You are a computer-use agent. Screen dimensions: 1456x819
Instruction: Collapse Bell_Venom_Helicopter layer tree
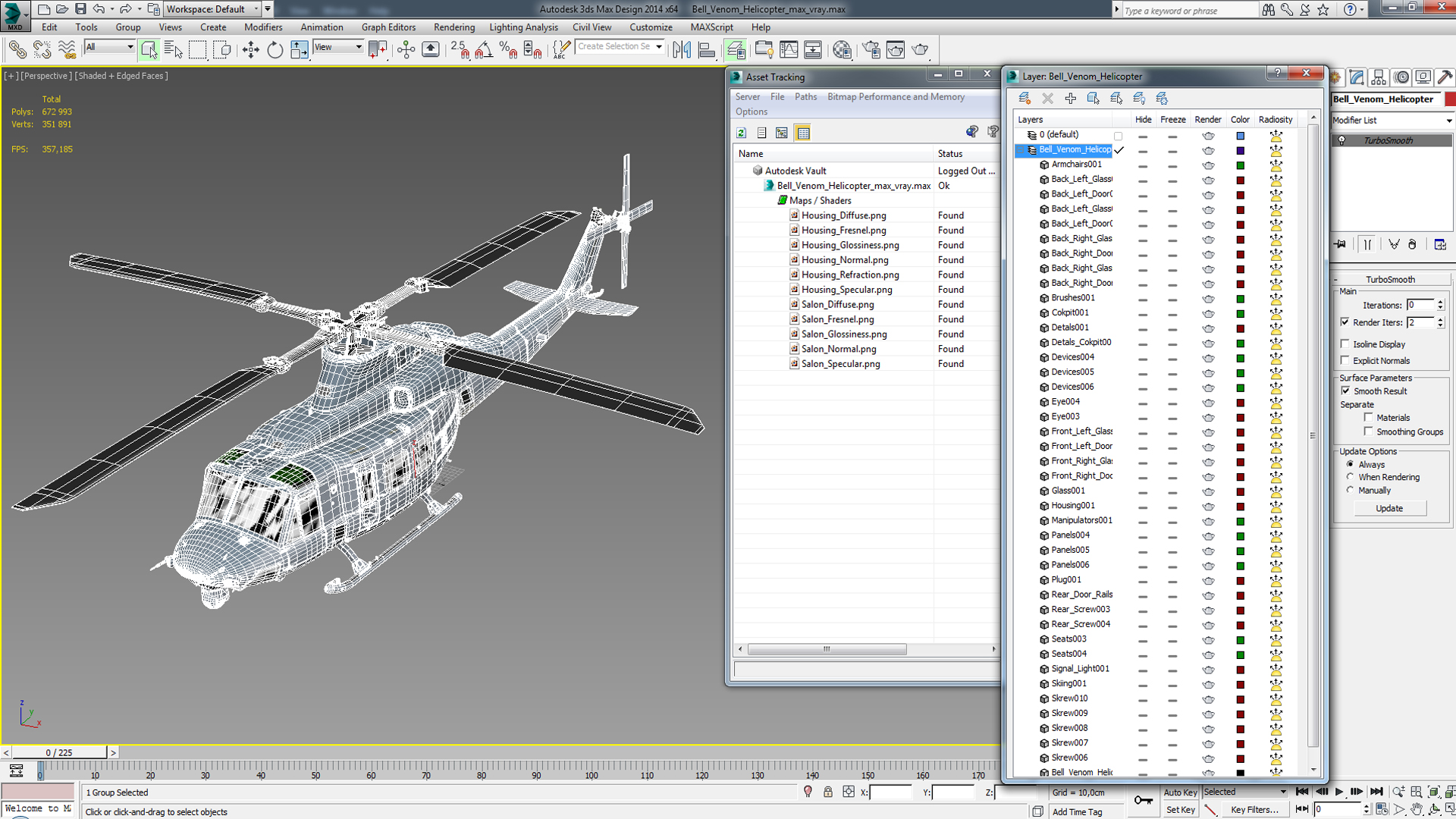coord(1021,149)
